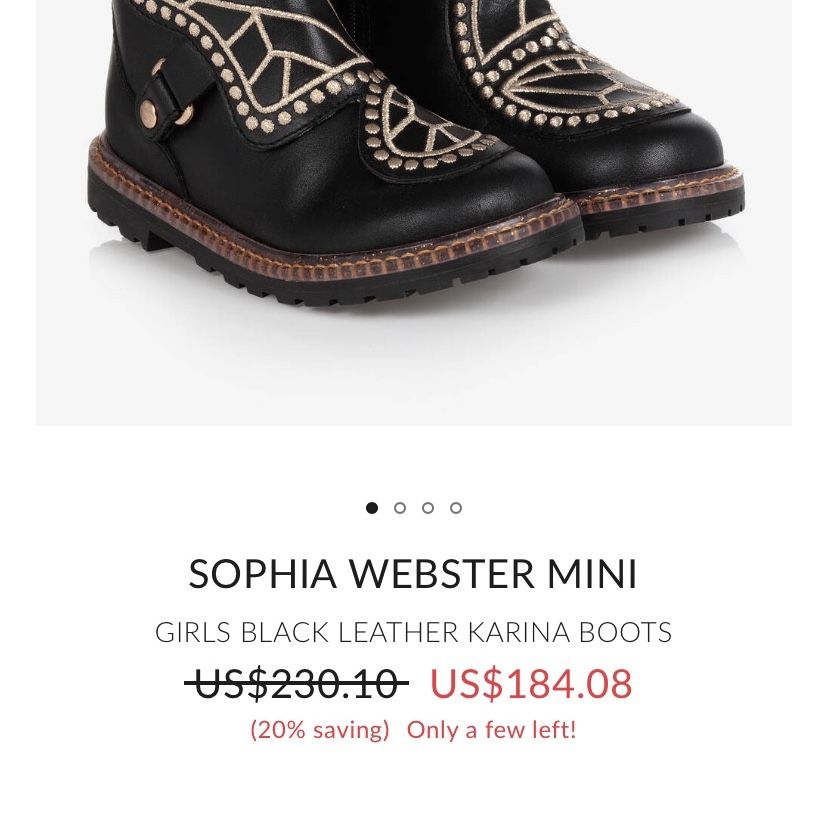Click the red US$184.08 sale price
Screen dimensions: 828x828
[x=531, y=683]
